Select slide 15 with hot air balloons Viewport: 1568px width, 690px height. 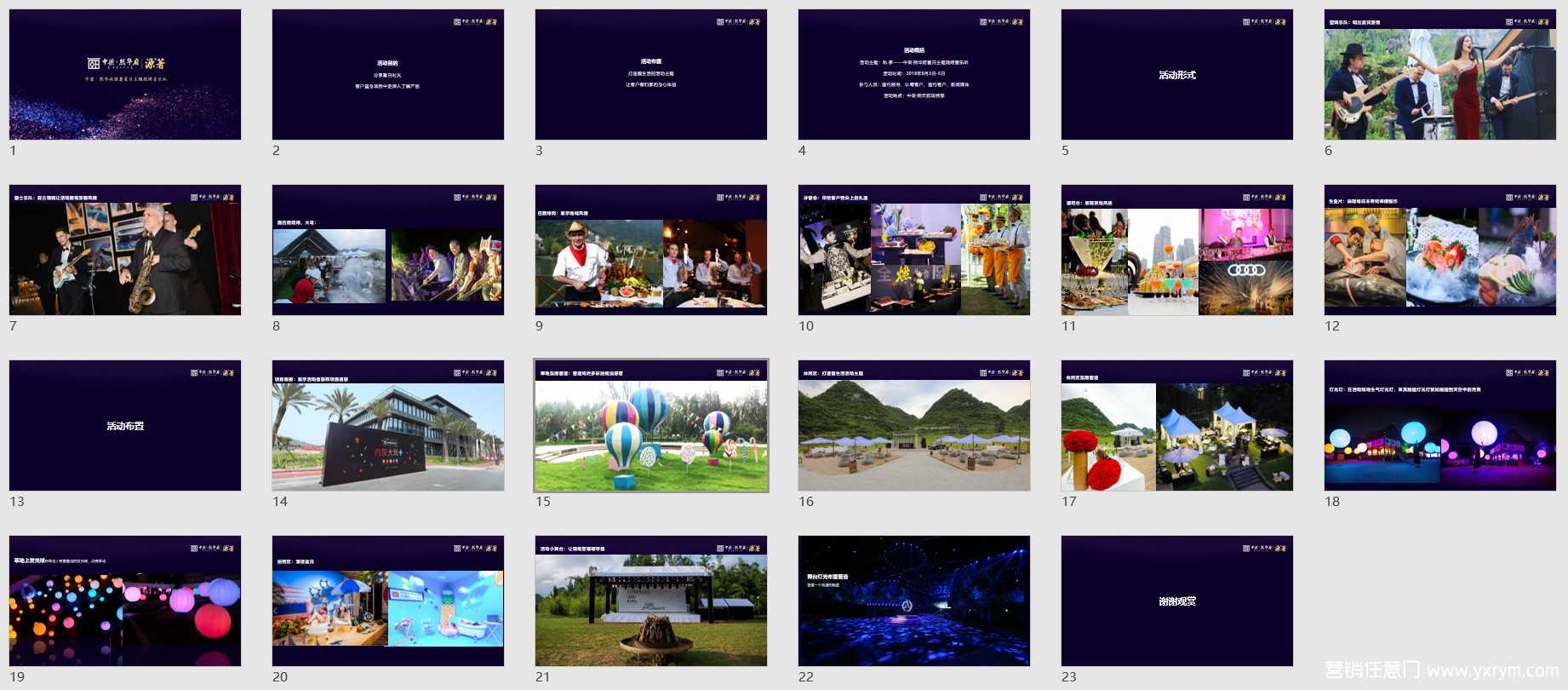(x=651, y=426)
